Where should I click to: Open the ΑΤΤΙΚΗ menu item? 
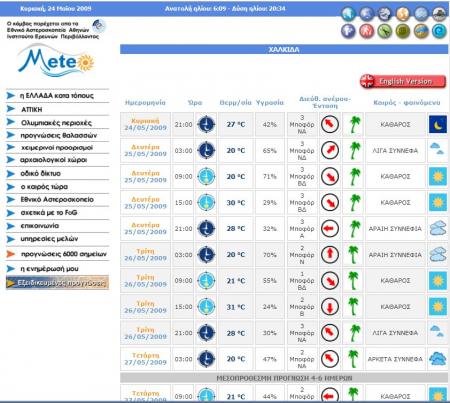[x=31, y=109]
